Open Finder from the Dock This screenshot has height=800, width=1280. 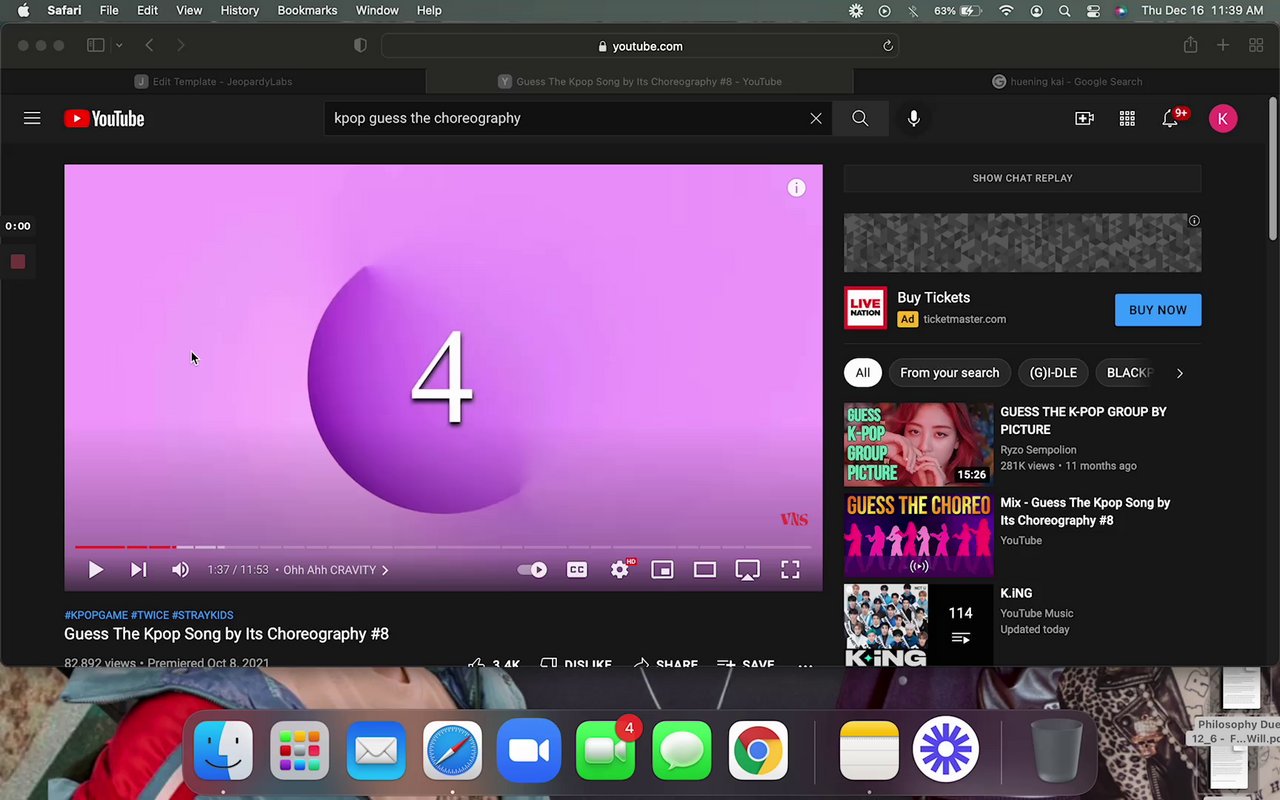[223, 749]
